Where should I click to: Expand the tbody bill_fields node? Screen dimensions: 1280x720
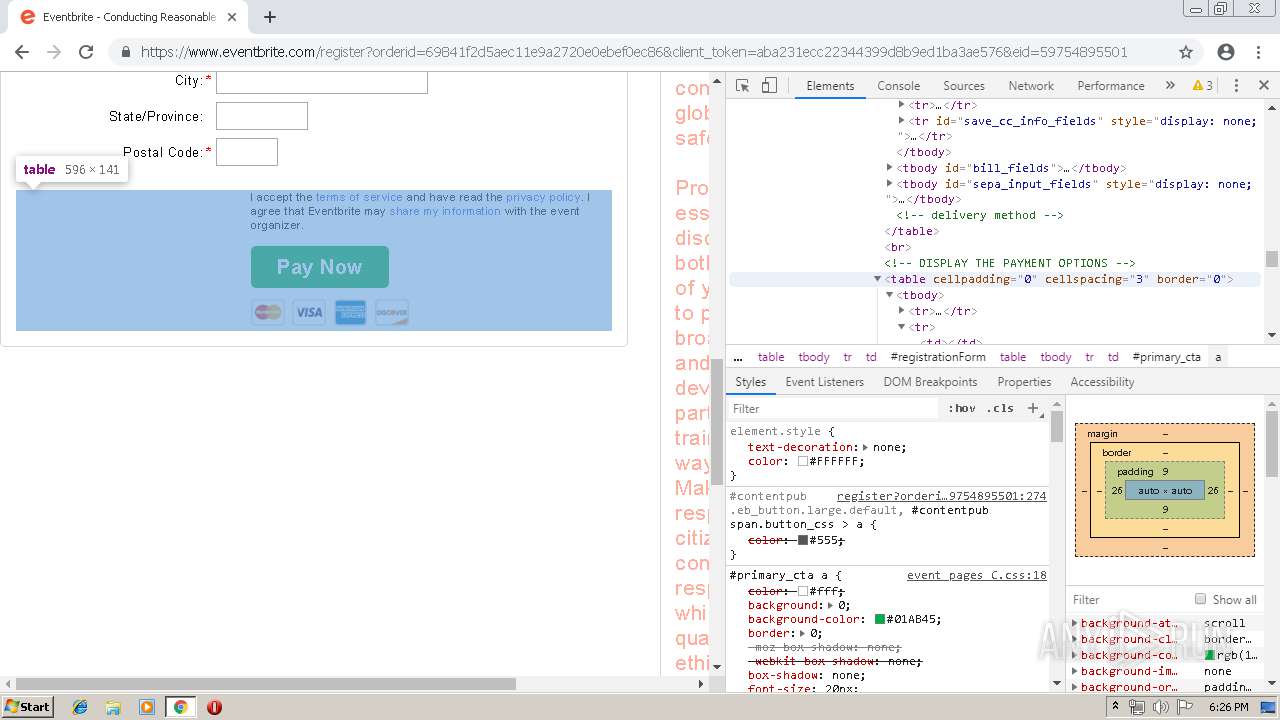point(889,168)
